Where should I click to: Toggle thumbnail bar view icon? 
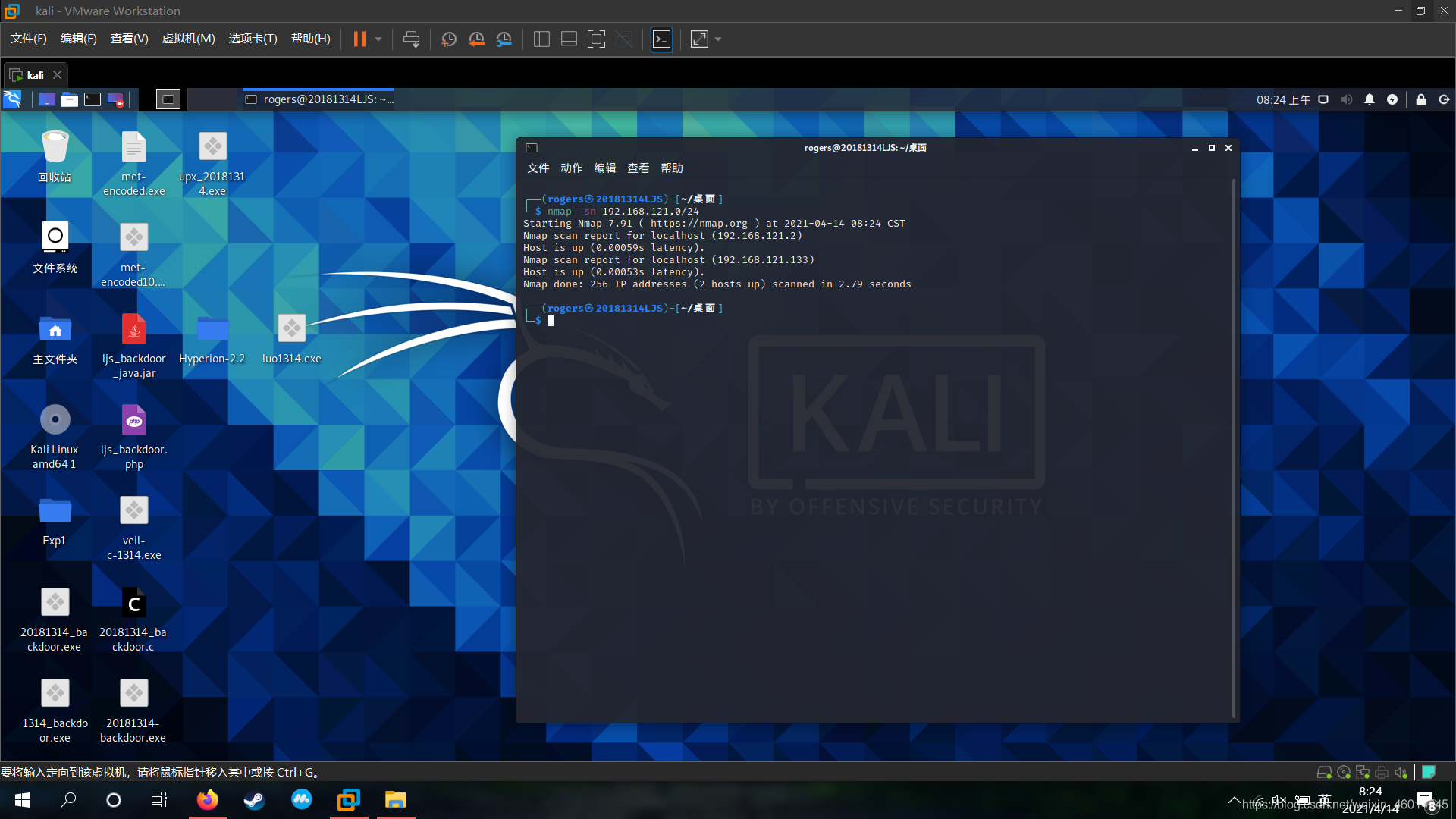click(x=569, y=39)
